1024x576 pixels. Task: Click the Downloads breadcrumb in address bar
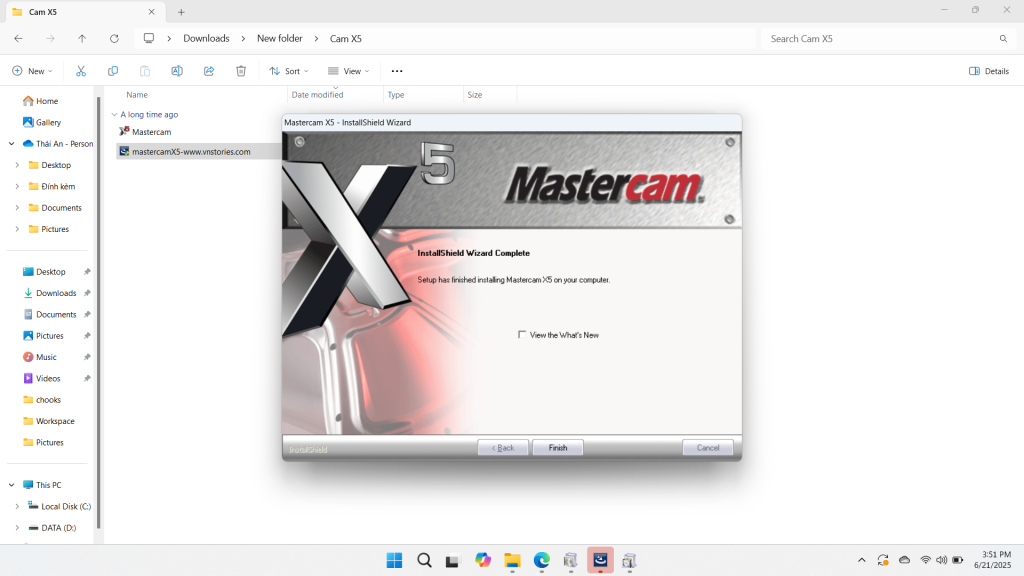pos(206,39)
